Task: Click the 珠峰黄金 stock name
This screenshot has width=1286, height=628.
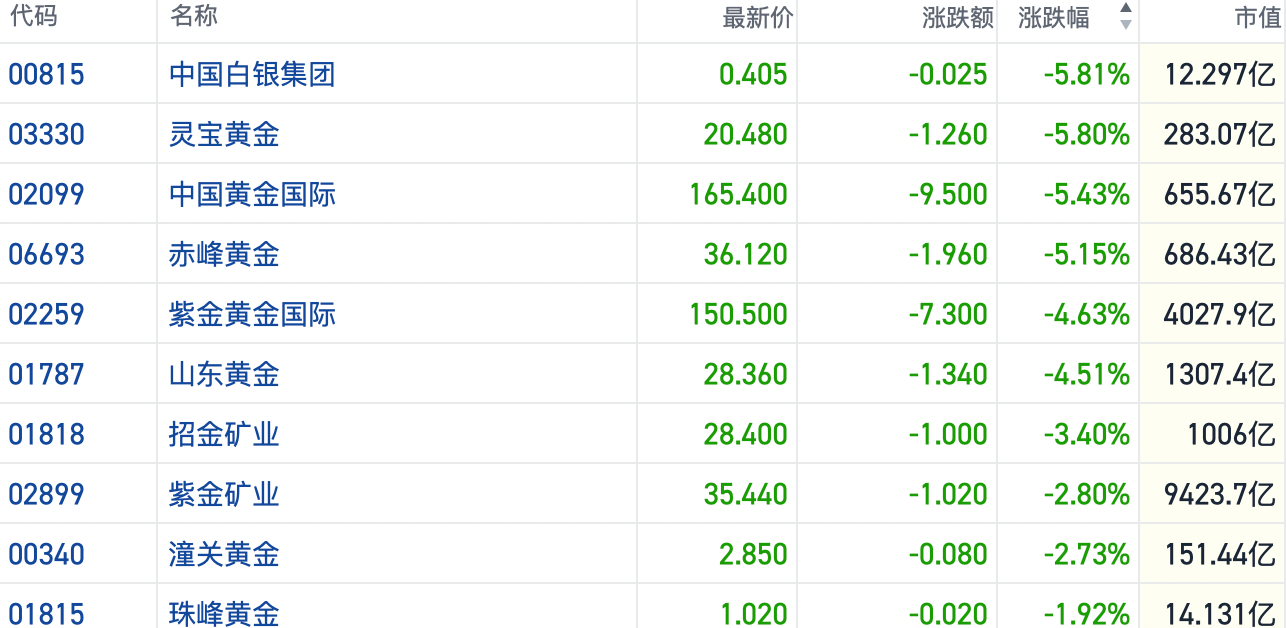Action: click(x=224, y=612)
